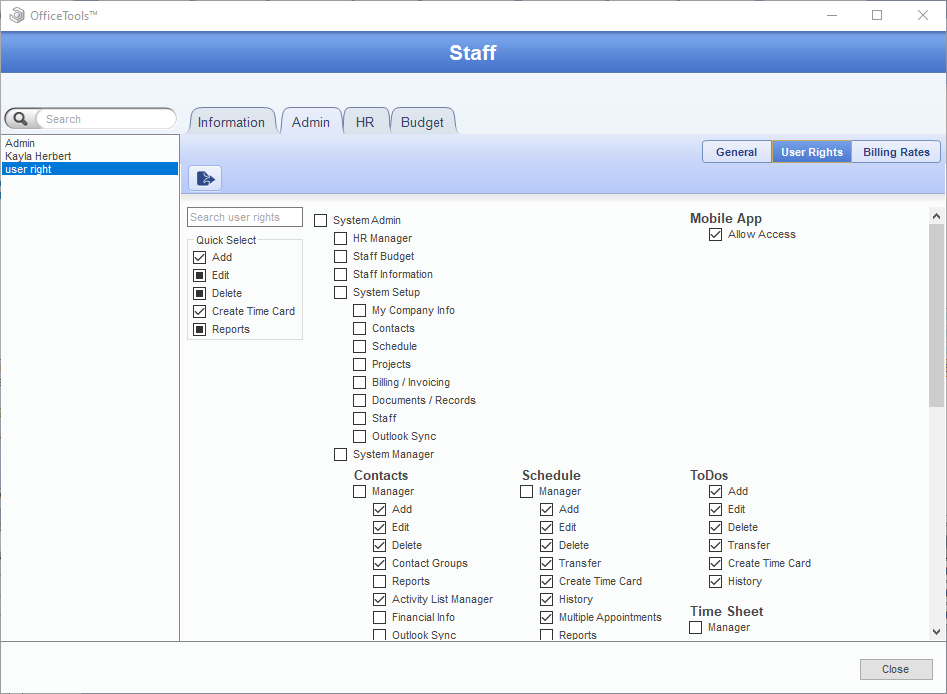Check My Company Info under System Setup
Screen dimensions: 947x694
click(x=359, y=310)
